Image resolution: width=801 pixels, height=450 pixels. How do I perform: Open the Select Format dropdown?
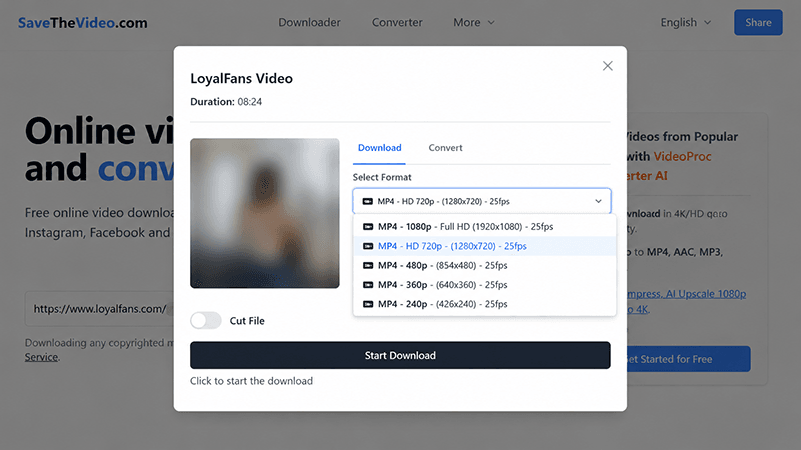[x=482, y=201]
